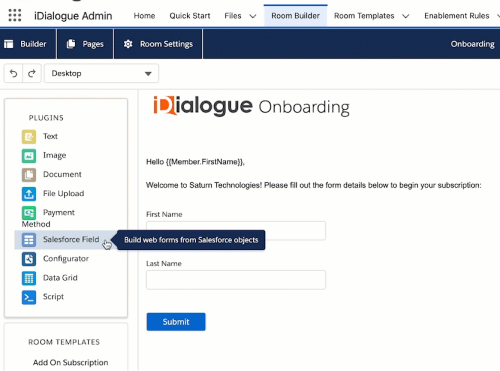Click the Configurator plugin label
The width and height of the screenshot is (500, 371).
(66, 259)
